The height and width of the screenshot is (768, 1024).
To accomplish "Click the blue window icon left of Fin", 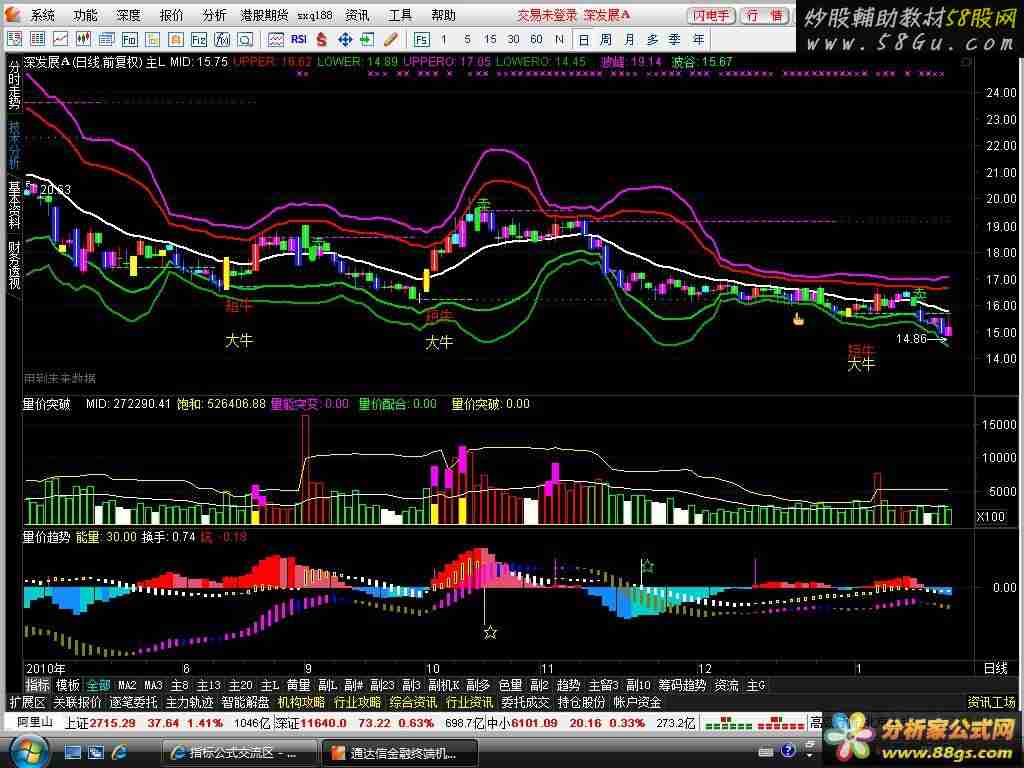I will (106, 40).
